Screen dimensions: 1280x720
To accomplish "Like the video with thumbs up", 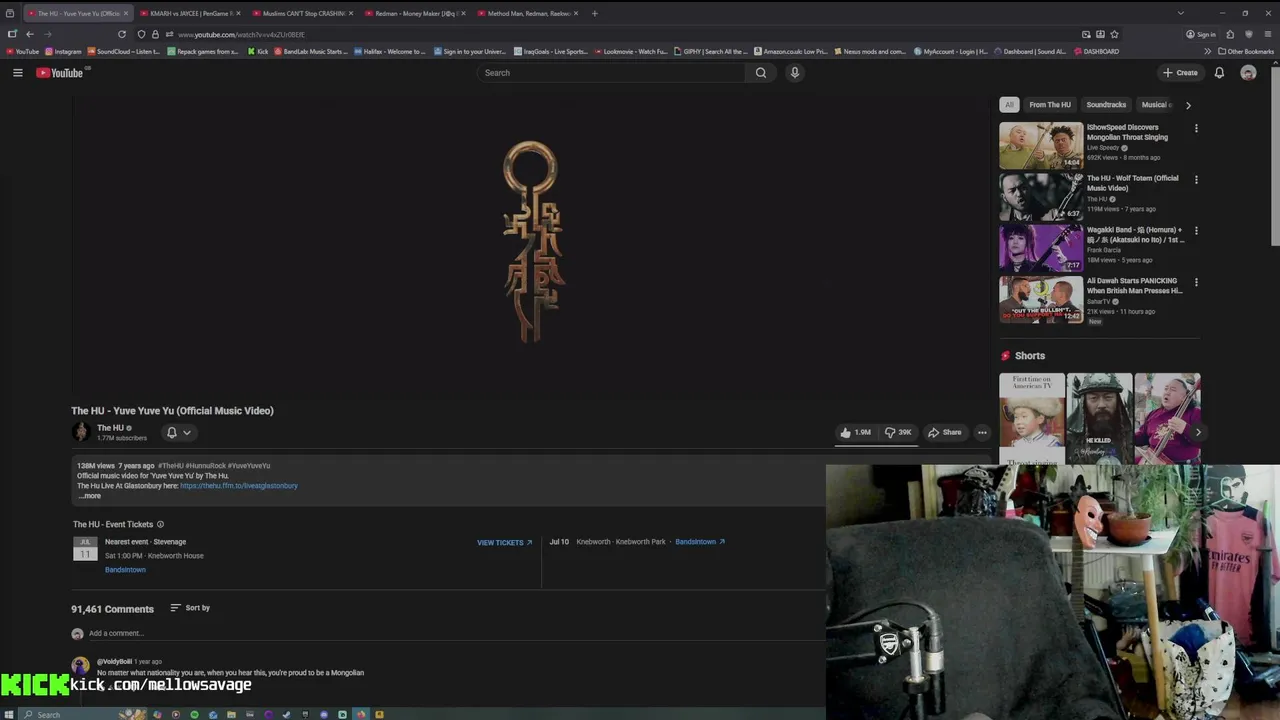I will [855, 432].
